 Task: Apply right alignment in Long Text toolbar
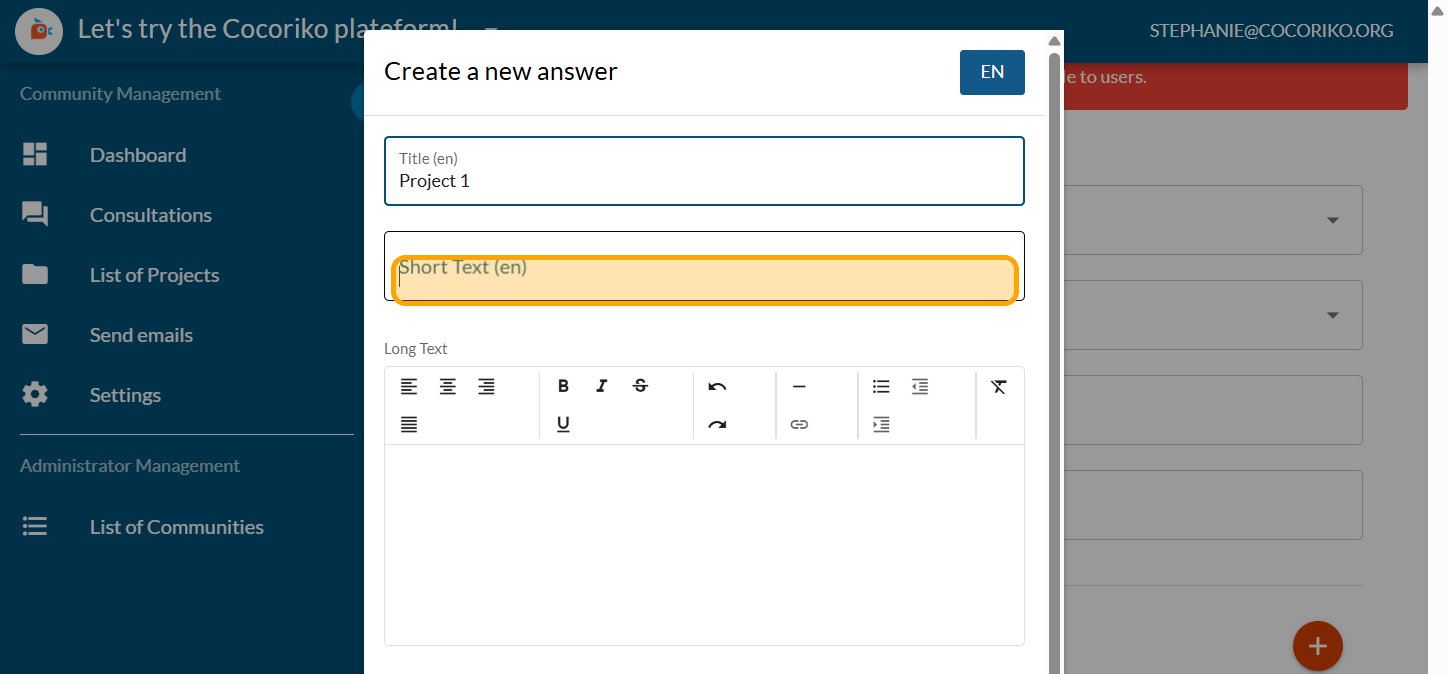[486, 387]
